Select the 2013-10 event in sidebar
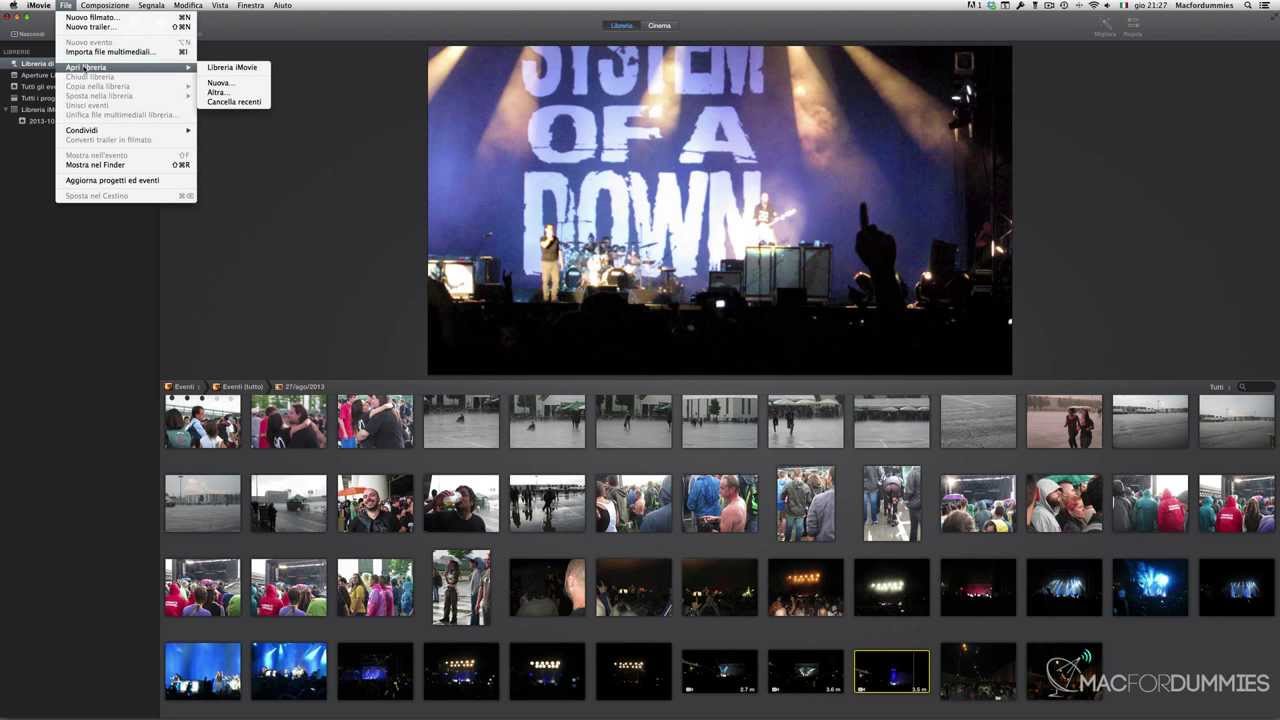 coord(40,121)
